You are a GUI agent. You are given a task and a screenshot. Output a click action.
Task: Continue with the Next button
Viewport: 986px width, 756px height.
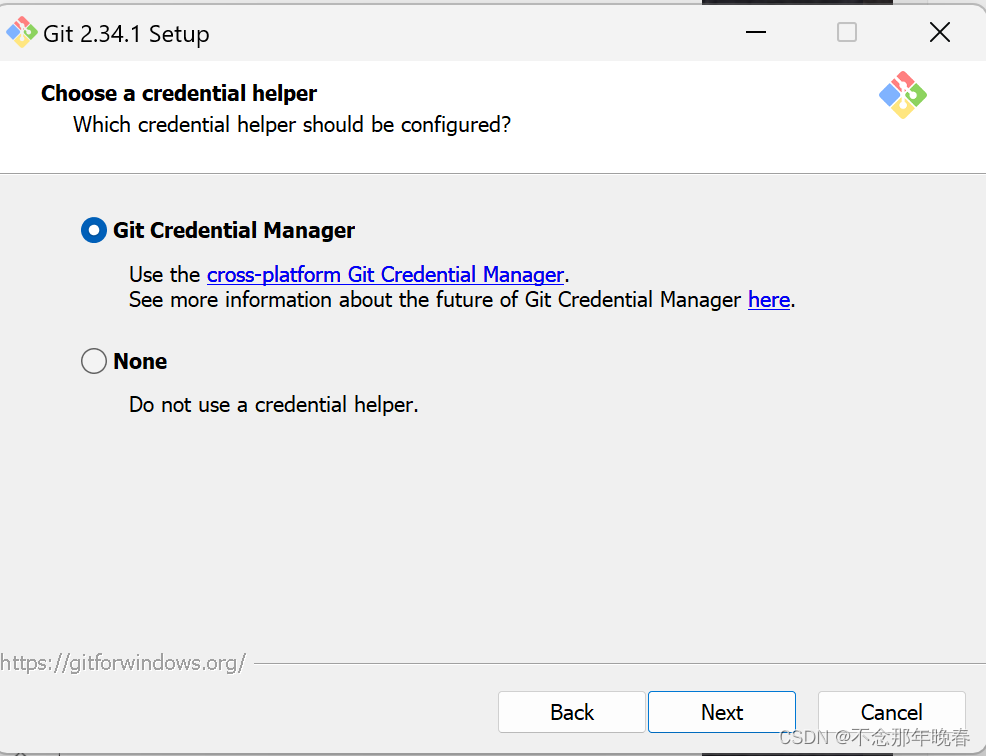click(x=722, y=712)
